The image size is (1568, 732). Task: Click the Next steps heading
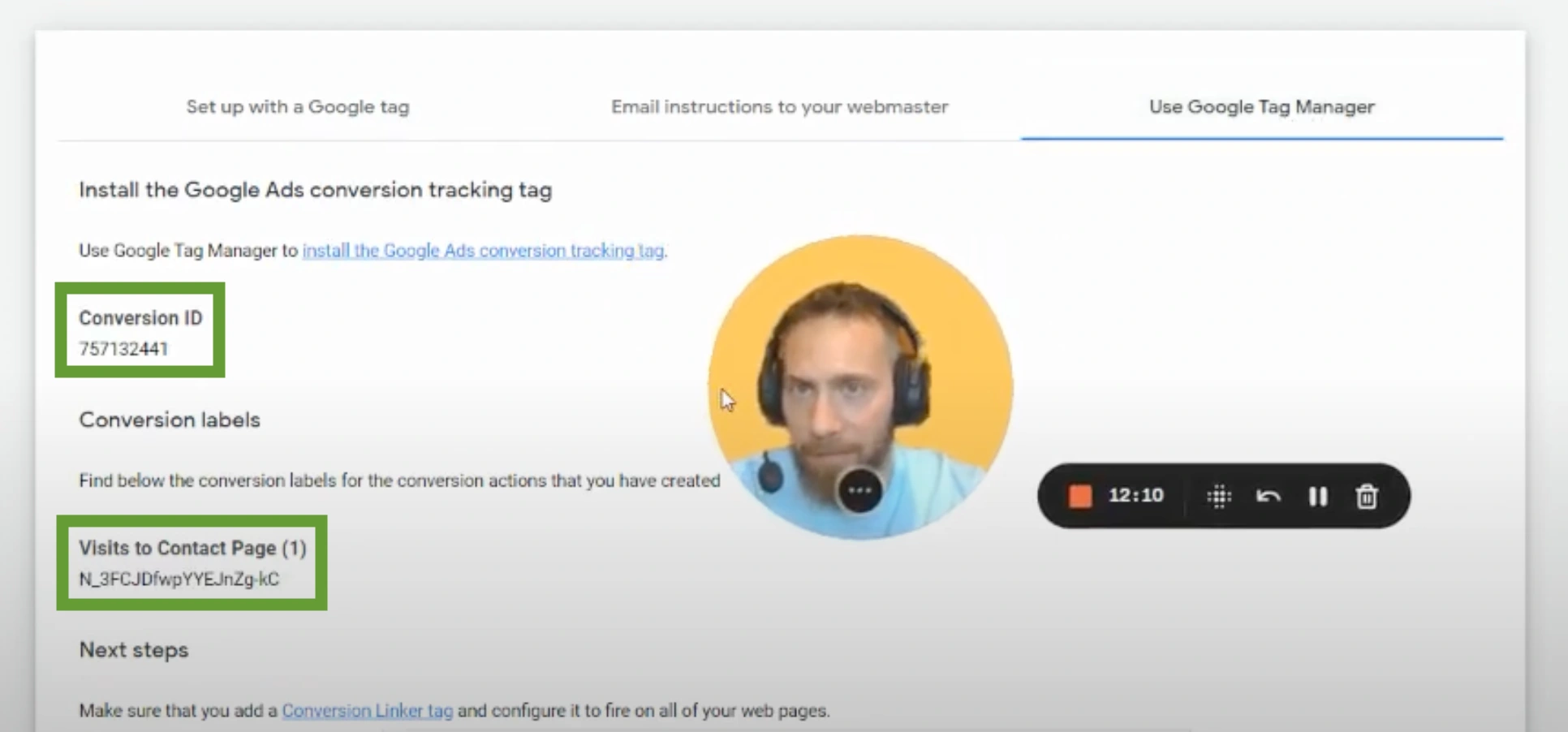(134, 650)
